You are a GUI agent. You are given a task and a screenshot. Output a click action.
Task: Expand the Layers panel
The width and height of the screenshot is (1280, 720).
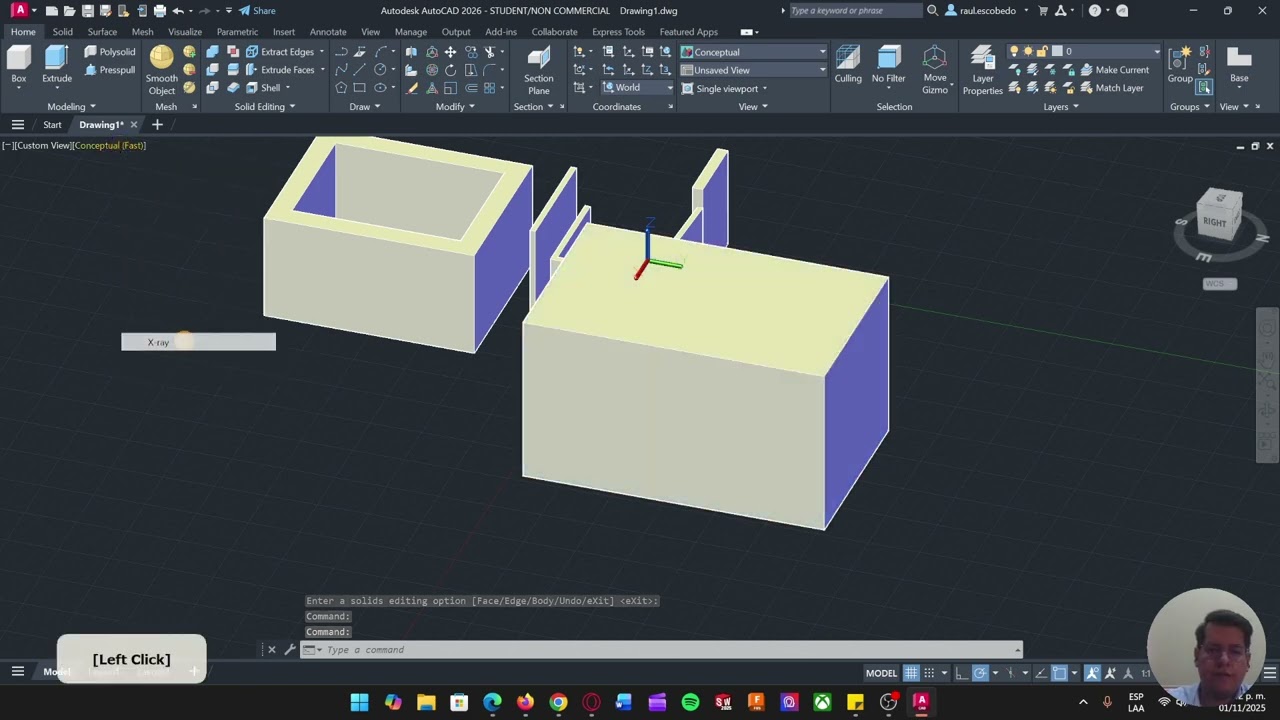(x=1061, y=107)
